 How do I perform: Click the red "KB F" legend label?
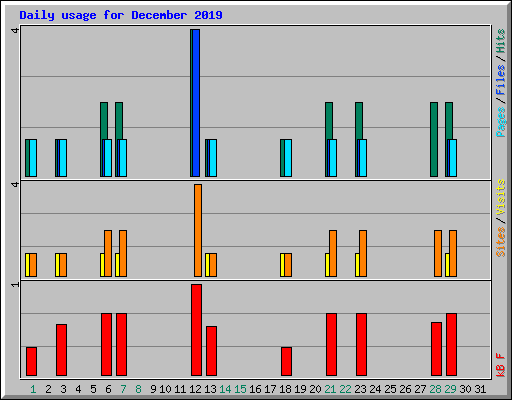pos(500,365)
